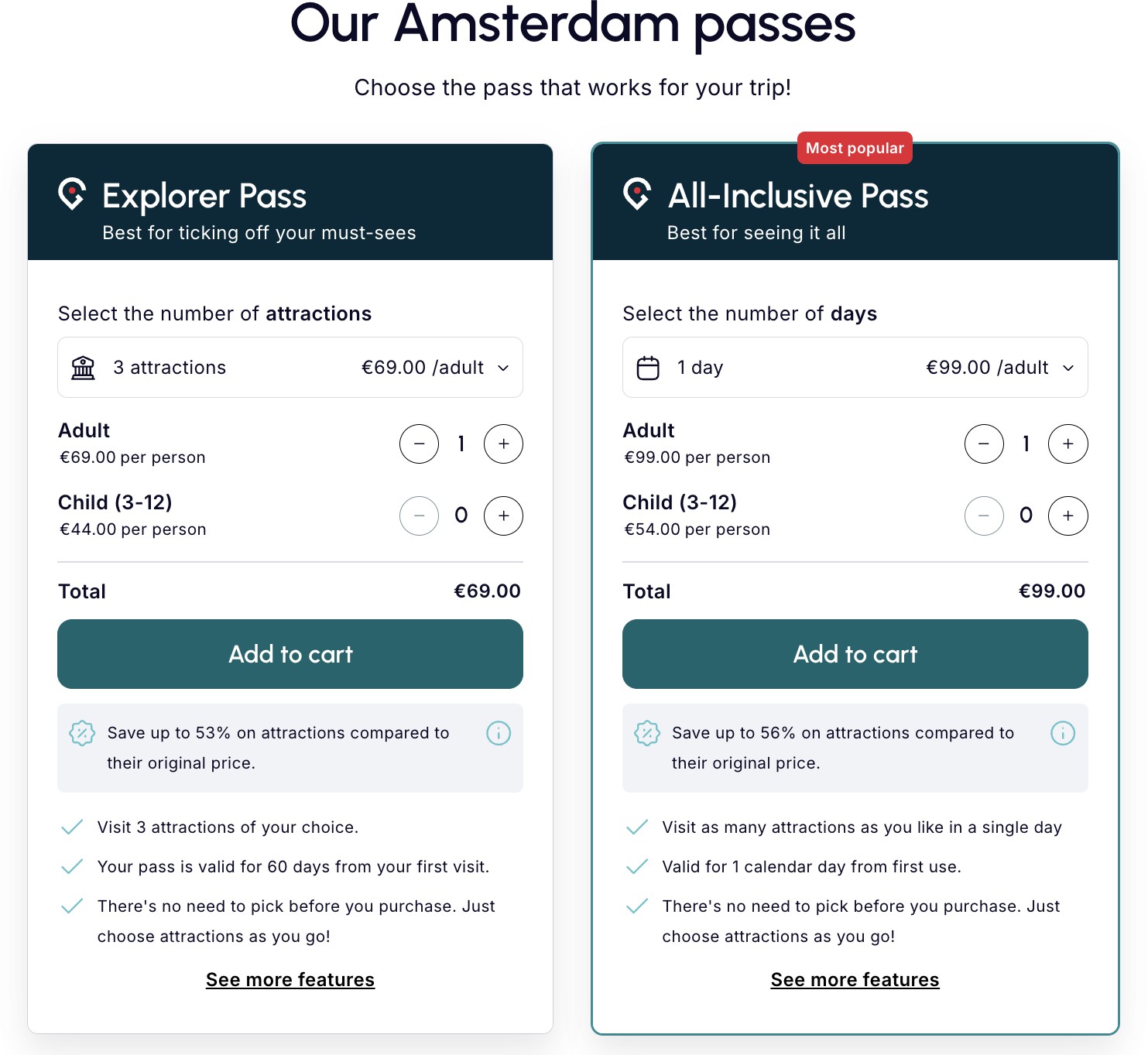Add Explorer Pass to cart
1148x1055 pixels.
click(290, 654)
